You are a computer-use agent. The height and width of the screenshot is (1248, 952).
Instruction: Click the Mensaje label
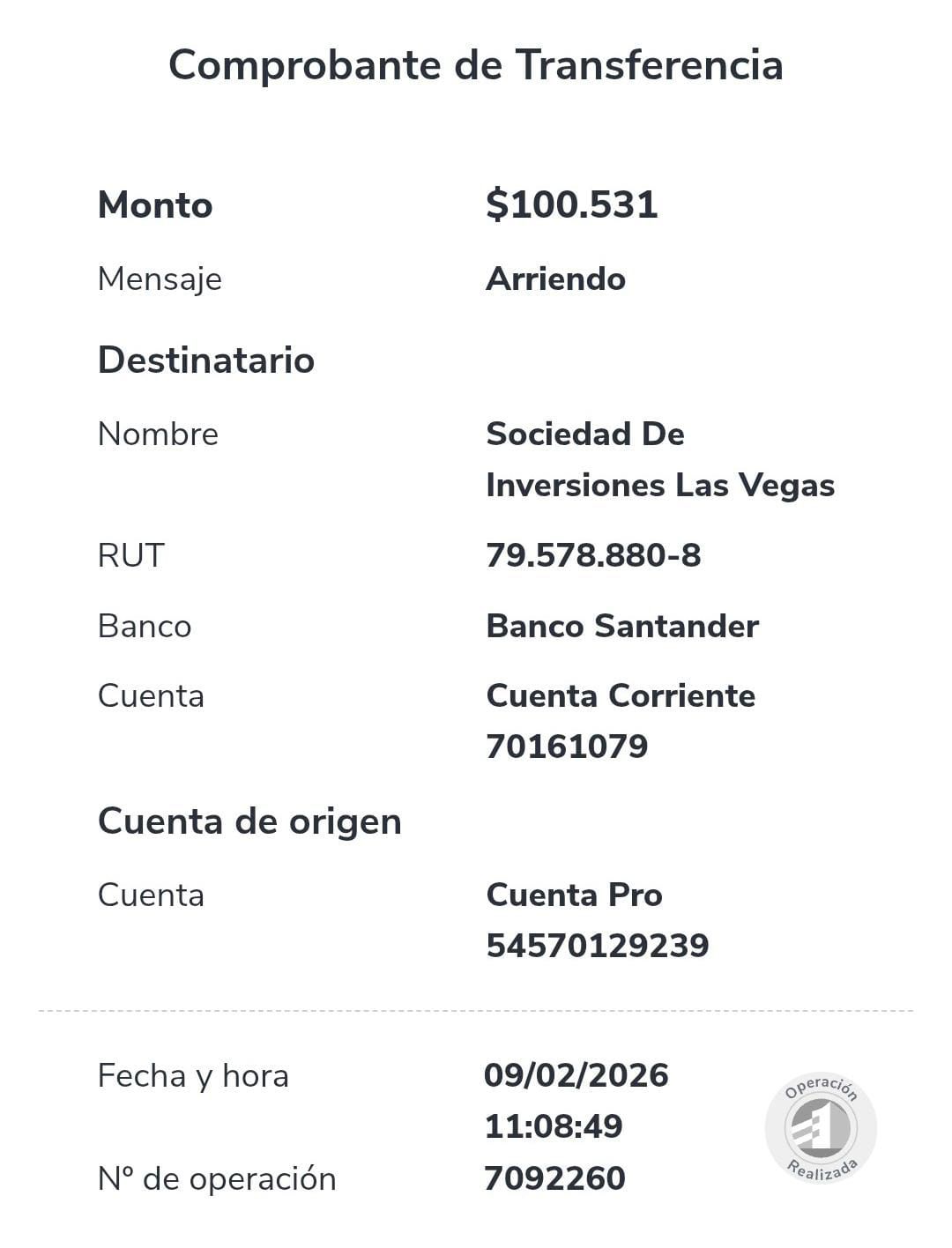pyautogui.click(x=160, y=279)
